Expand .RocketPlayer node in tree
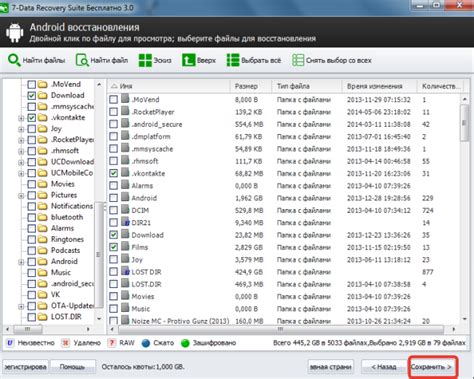This screenshot has width=474, height=379. tap(21, 140)
